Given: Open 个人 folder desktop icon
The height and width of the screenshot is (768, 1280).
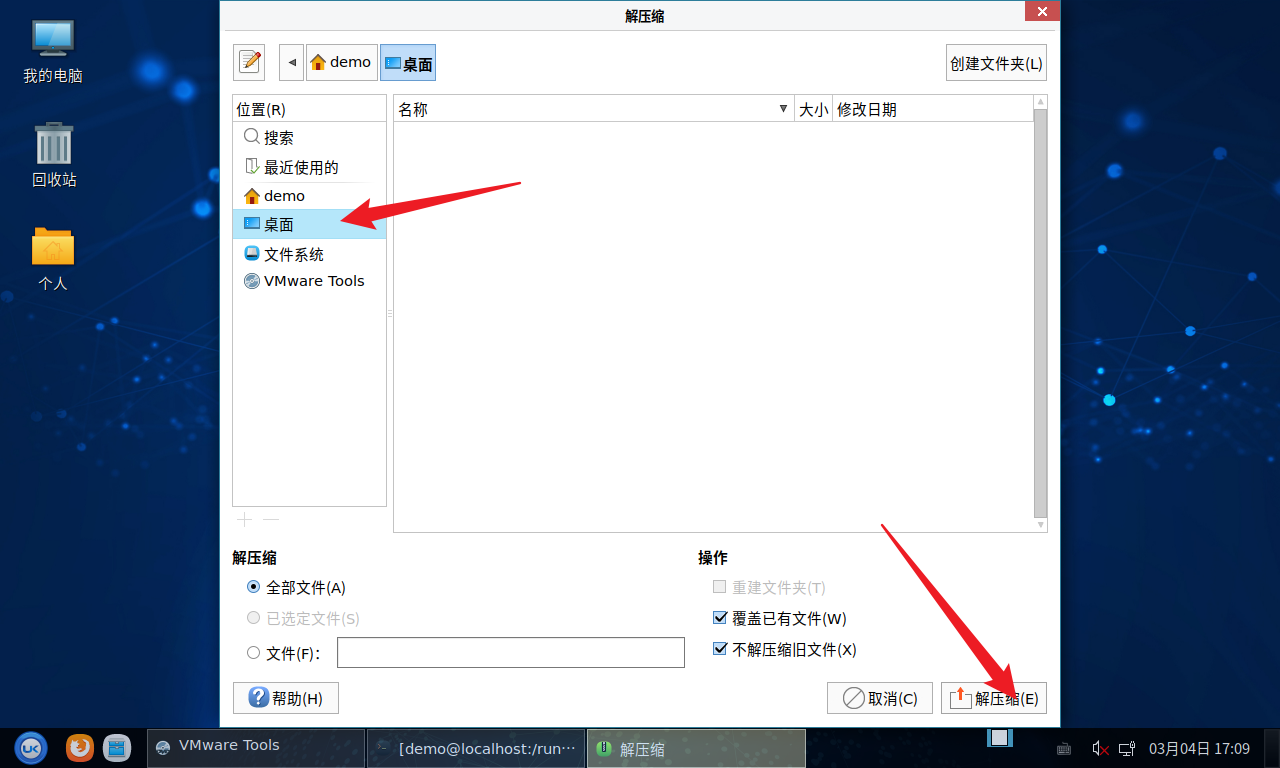Looking at the screenshot, I should tap(53, 258).
